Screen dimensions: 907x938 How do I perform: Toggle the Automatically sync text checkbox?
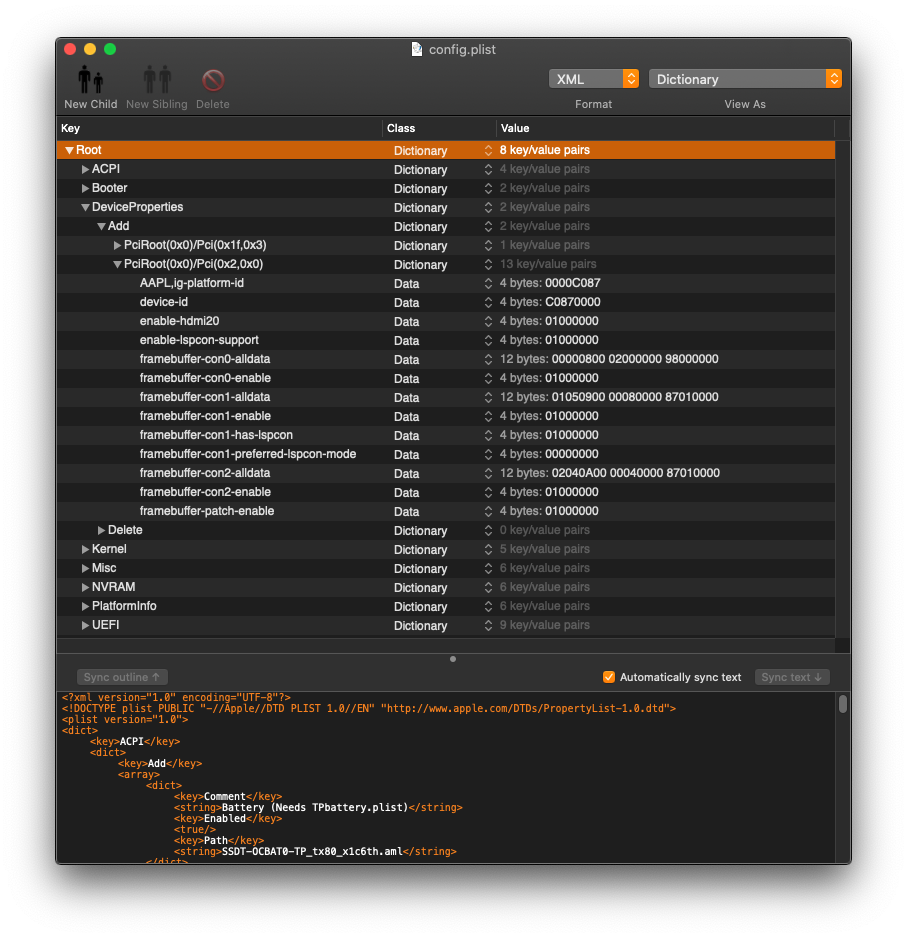pos(609,677)
